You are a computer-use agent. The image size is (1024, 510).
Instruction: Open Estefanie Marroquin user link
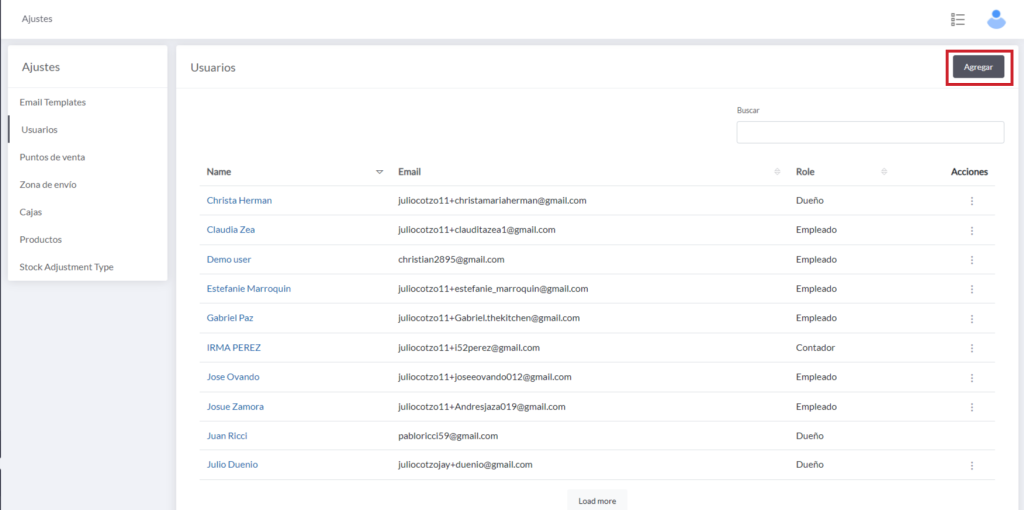(x=249, y=289)
